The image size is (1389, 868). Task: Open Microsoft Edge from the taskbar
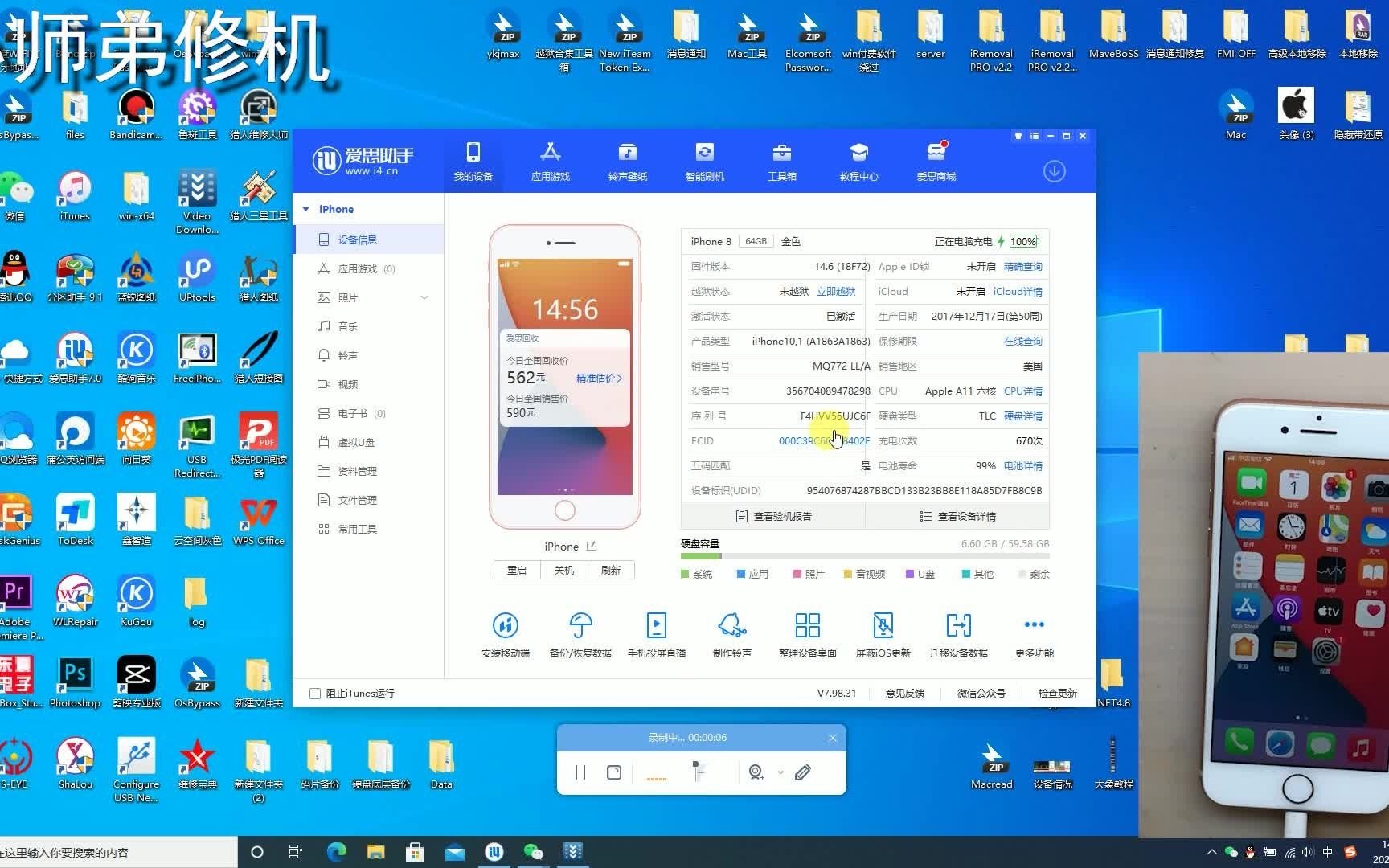tap(336, 852)
